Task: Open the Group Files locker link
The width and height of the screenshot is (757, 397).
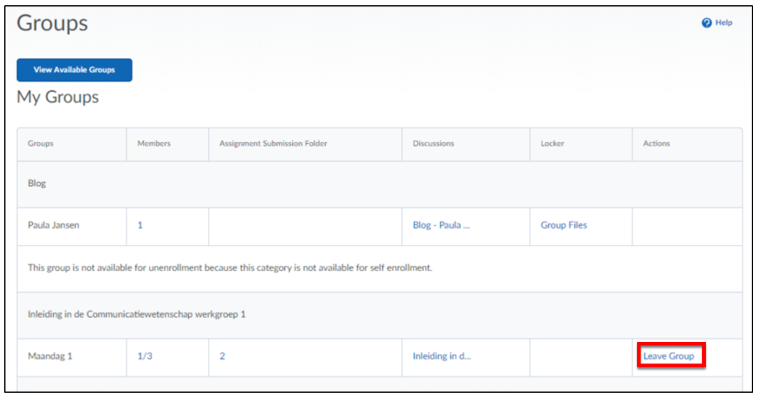Action: point(564,225)
